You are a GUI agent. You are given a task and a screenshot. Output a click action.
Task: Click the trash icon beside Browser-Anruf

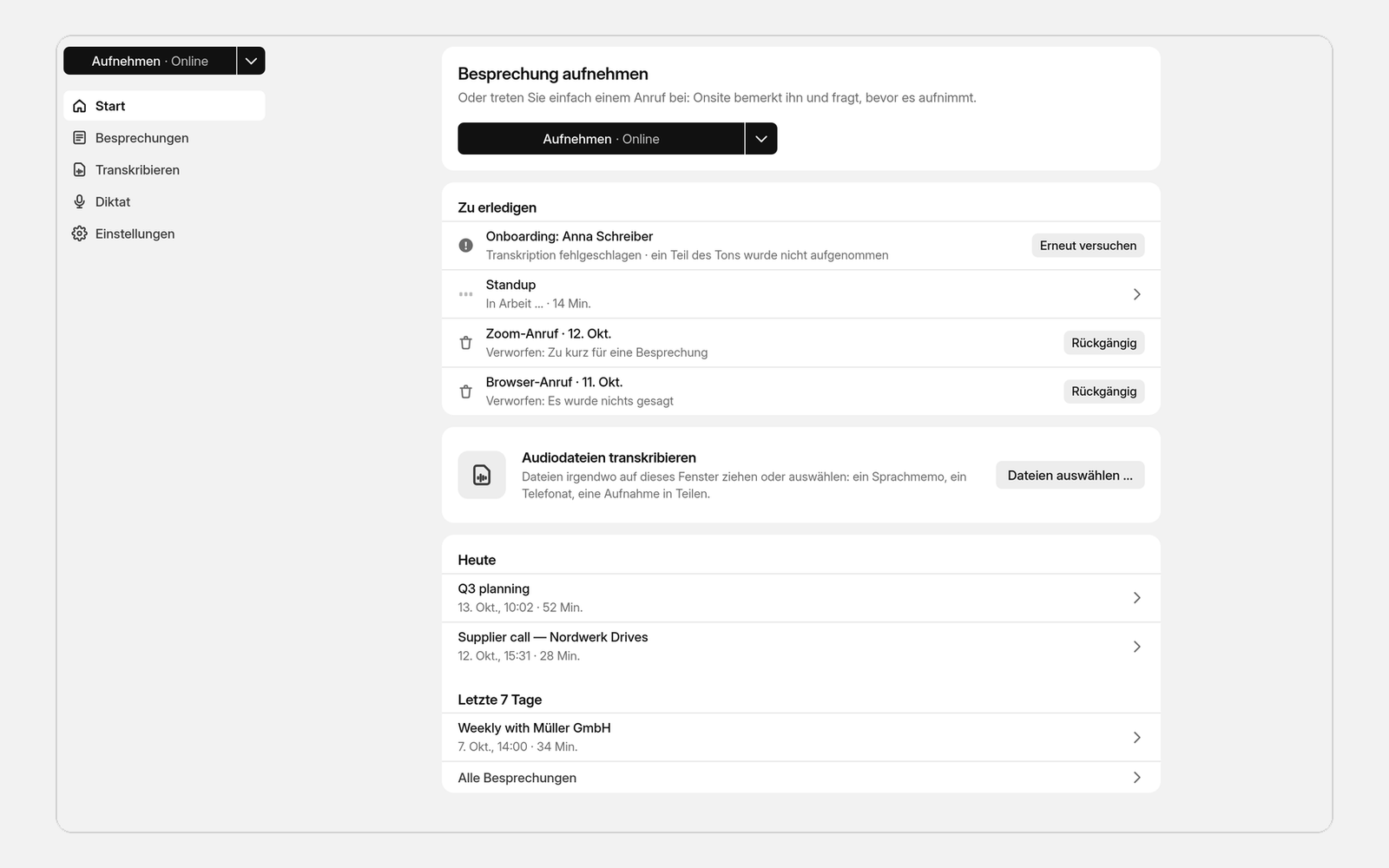click(466, 391)
